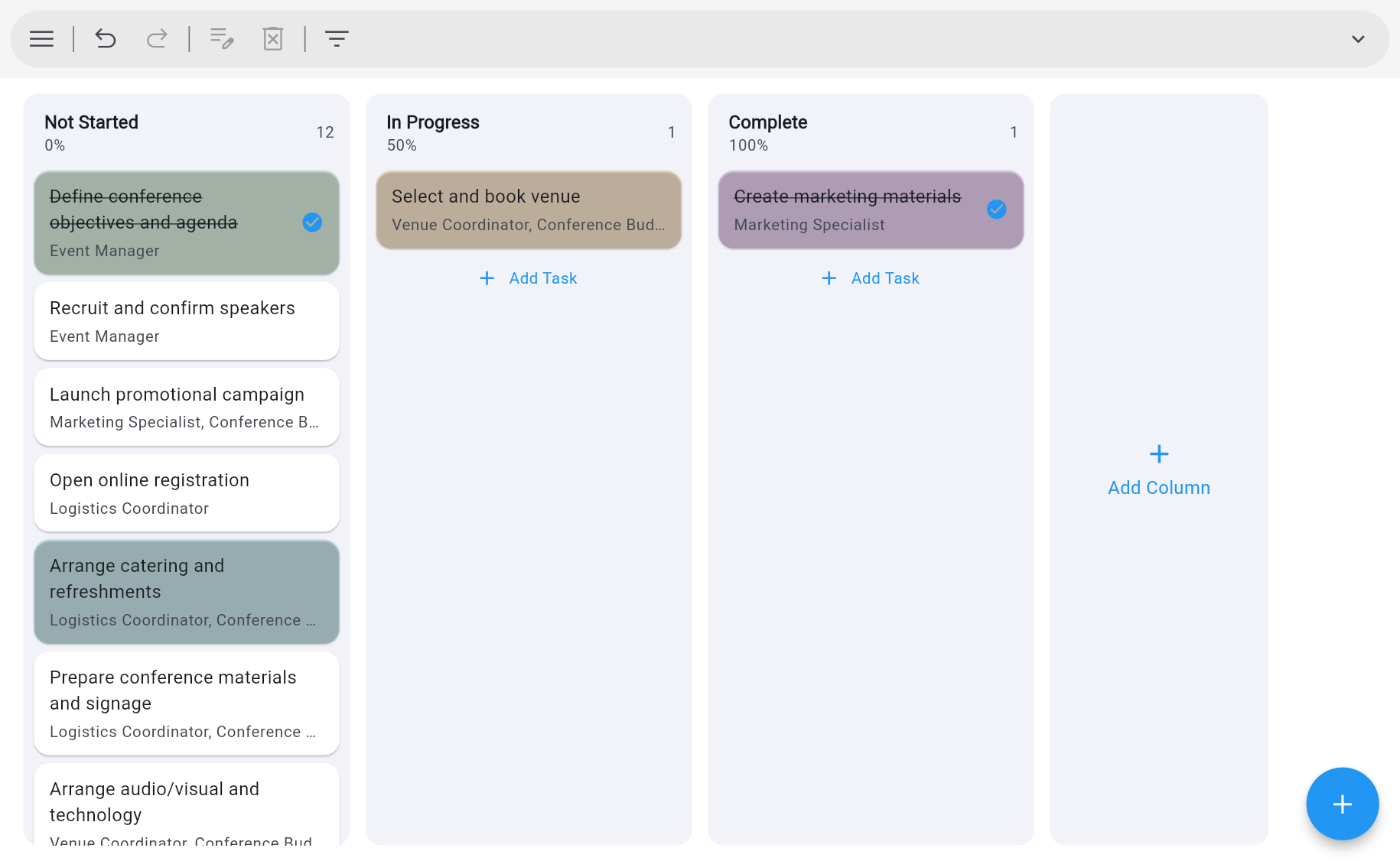Undo the last action

(106, 38)
